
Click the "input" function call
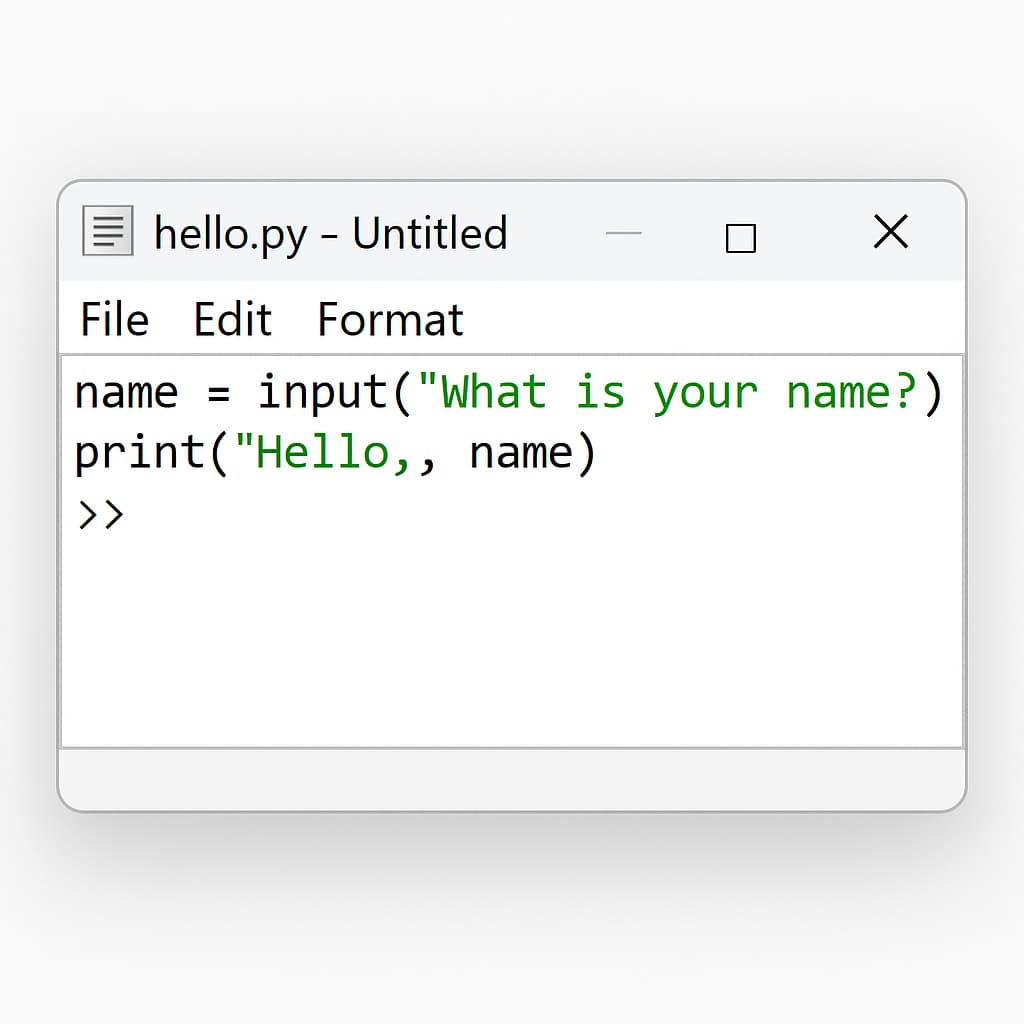324,392
